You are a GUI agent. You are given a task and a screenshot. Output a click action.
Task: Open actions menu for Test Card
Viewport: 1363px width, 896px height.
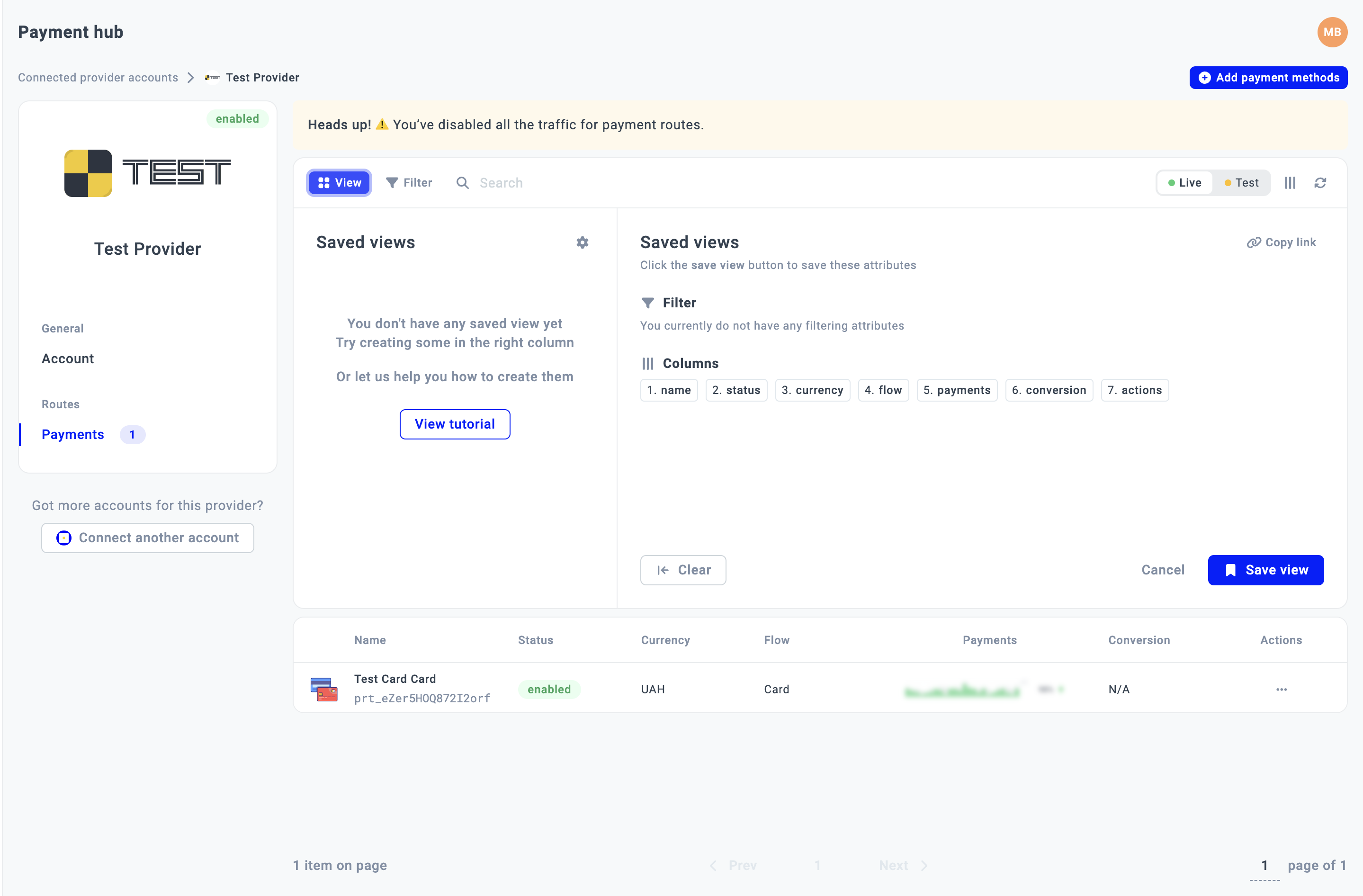(x=1281, y=690)
